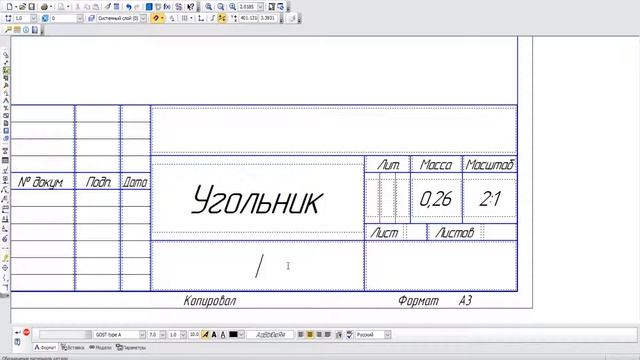Click the Лит. cell label

pos(388,165)
